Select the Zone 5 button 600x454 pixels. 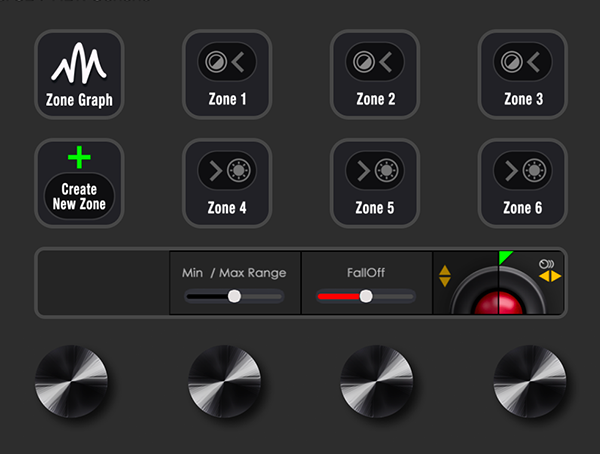(375, 183)
